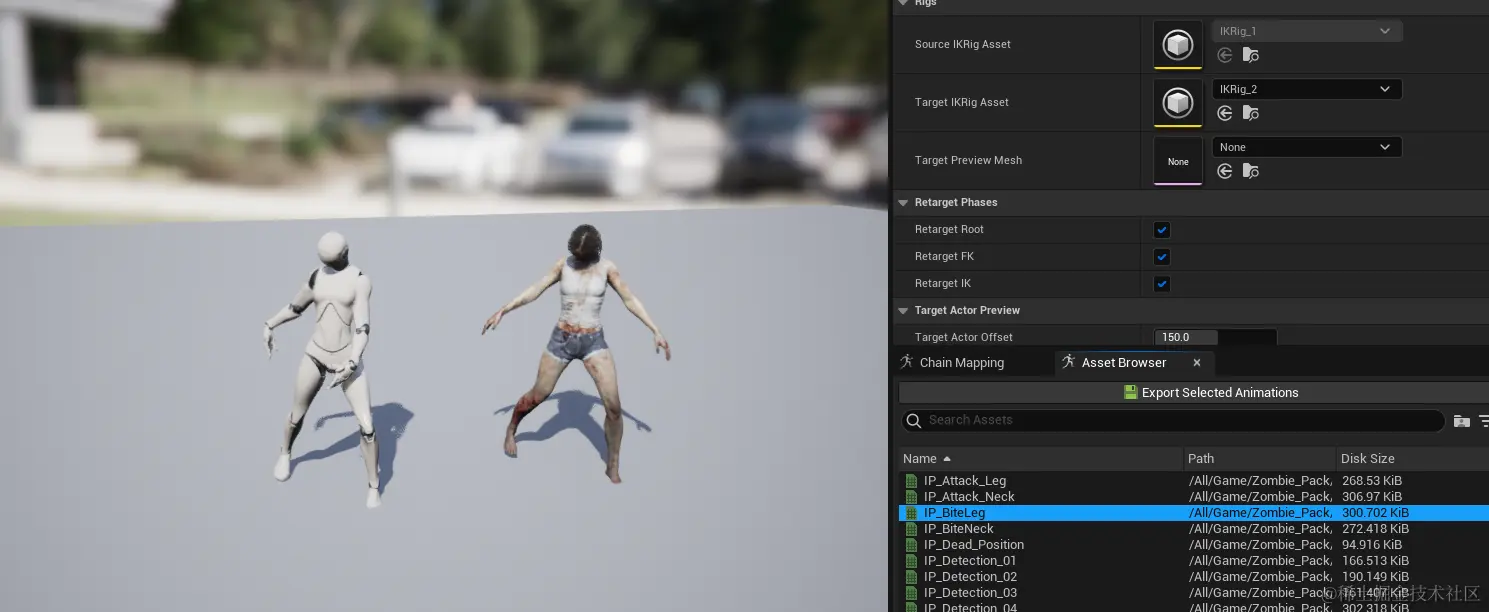Use selected asset for Target IKRig Asset
This screenshot has width=1489, height=612.
[x=1224, y=113]
